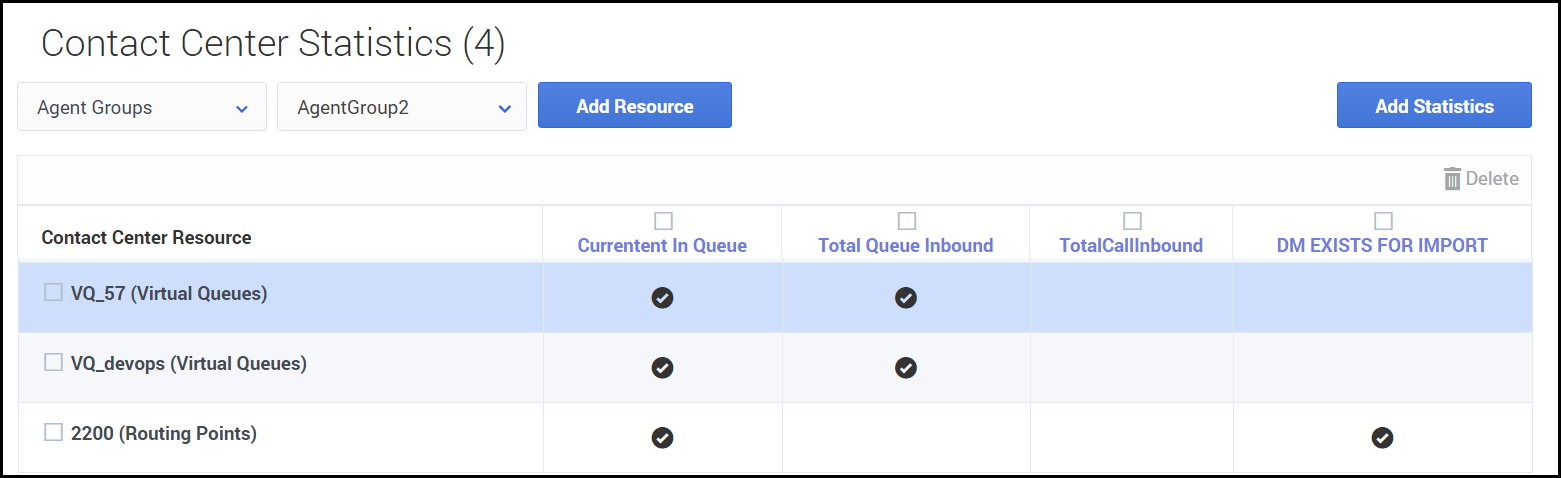Open the Agent Groups dropdown
Viewport: 1561px width, 478px height.
[142, 107]
